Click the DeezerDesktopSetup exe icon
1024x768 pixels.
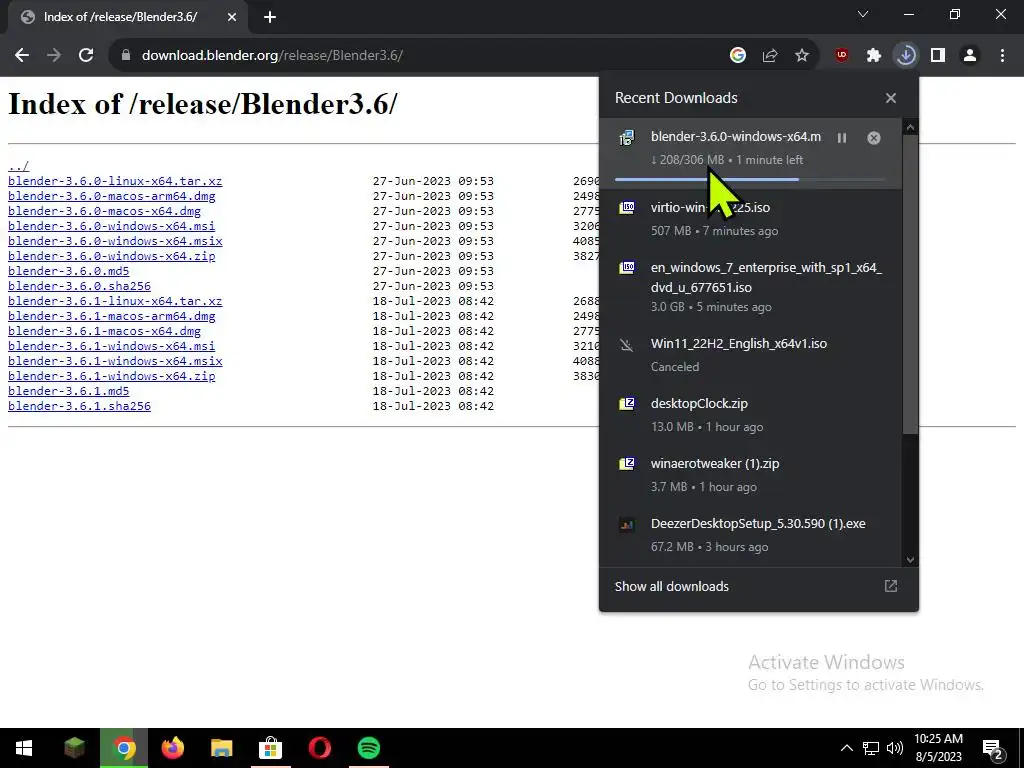(626, 524)
